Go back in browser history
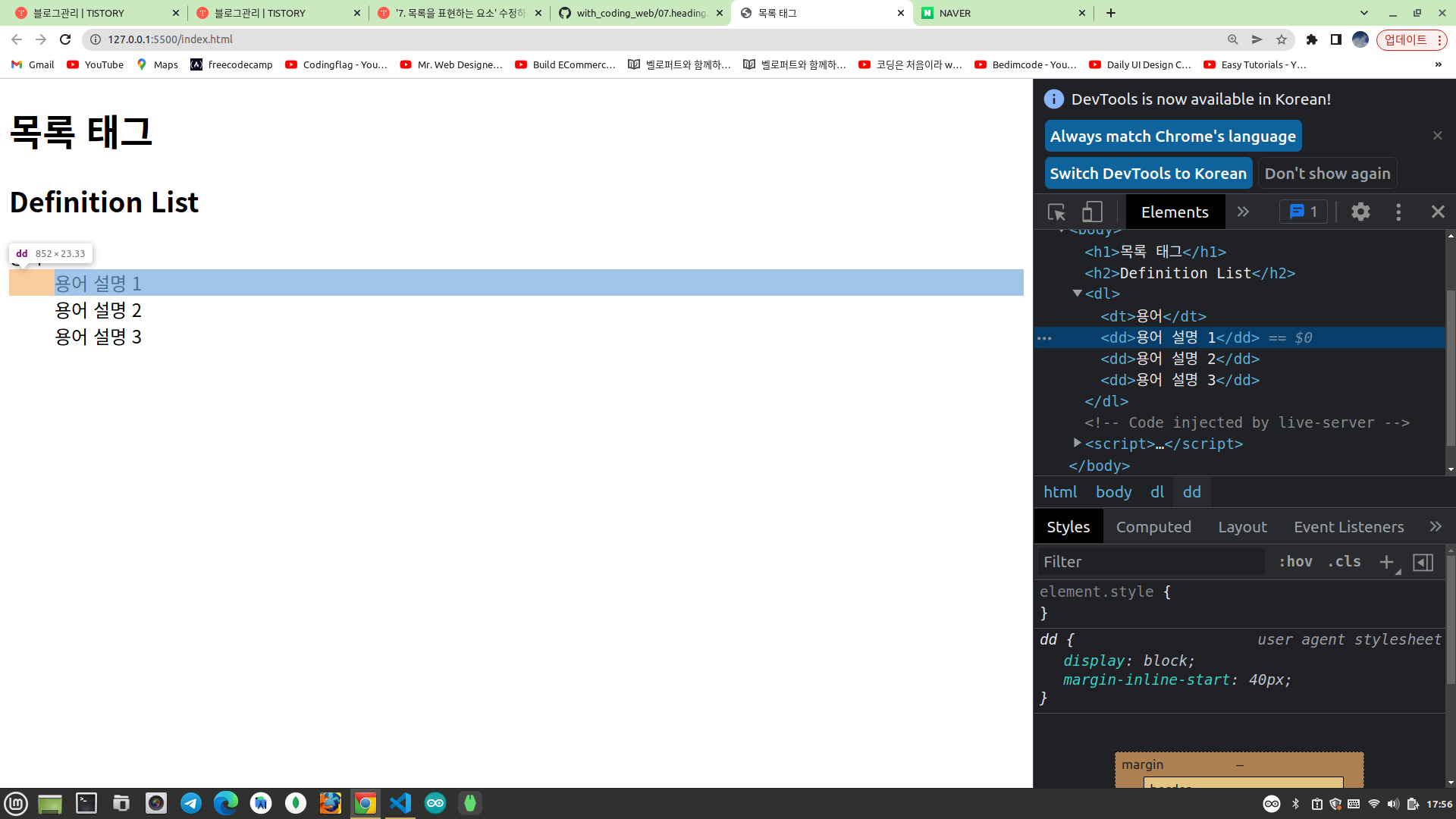 tap(17, 39)
